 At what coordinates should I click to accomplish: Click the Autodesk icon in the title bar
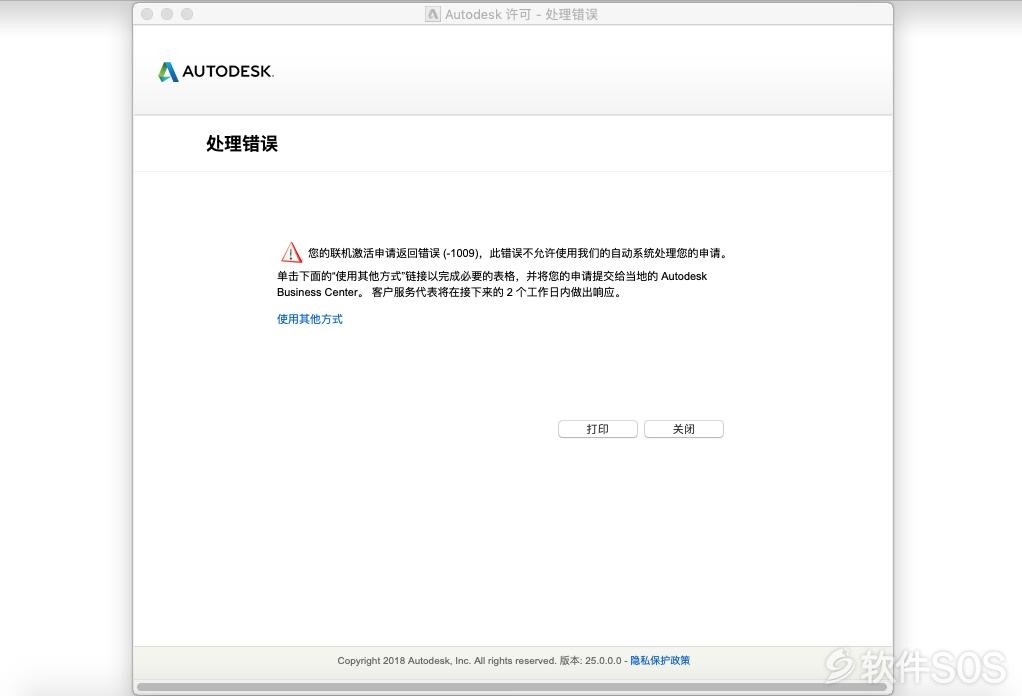click(433, 14)
